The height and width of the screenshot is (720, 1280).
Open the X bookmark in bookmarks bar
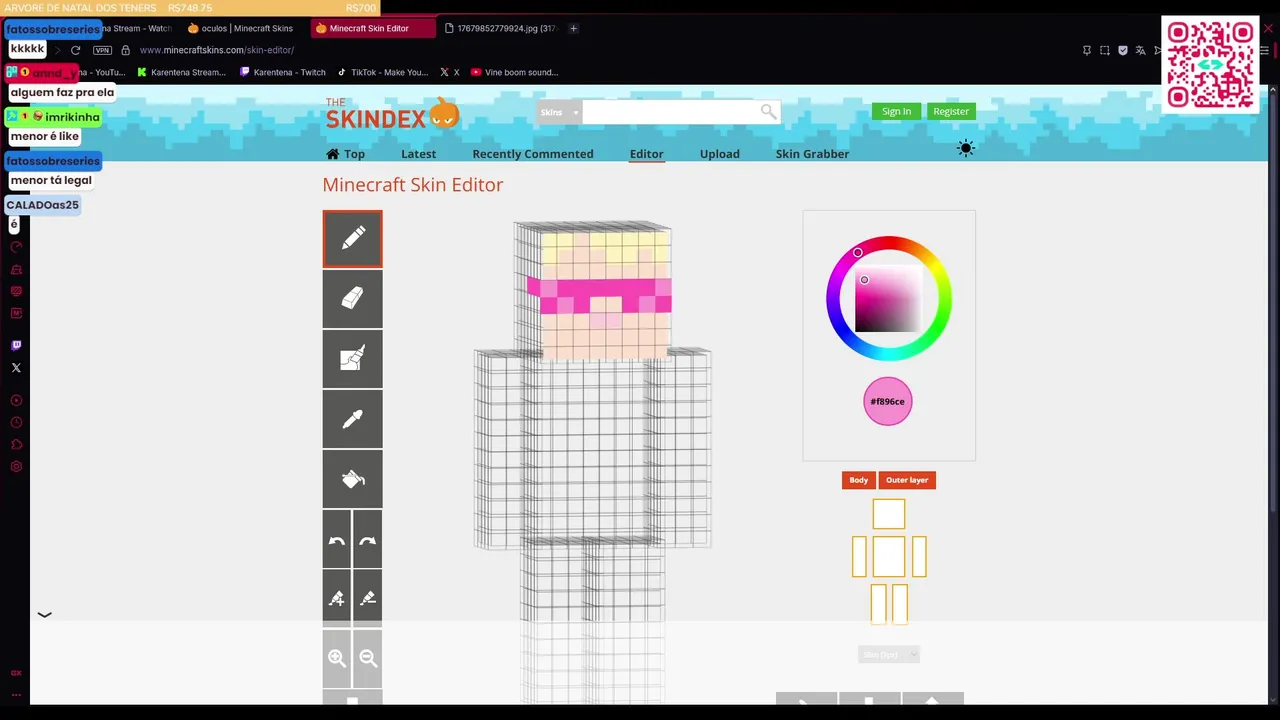(450, 72)
